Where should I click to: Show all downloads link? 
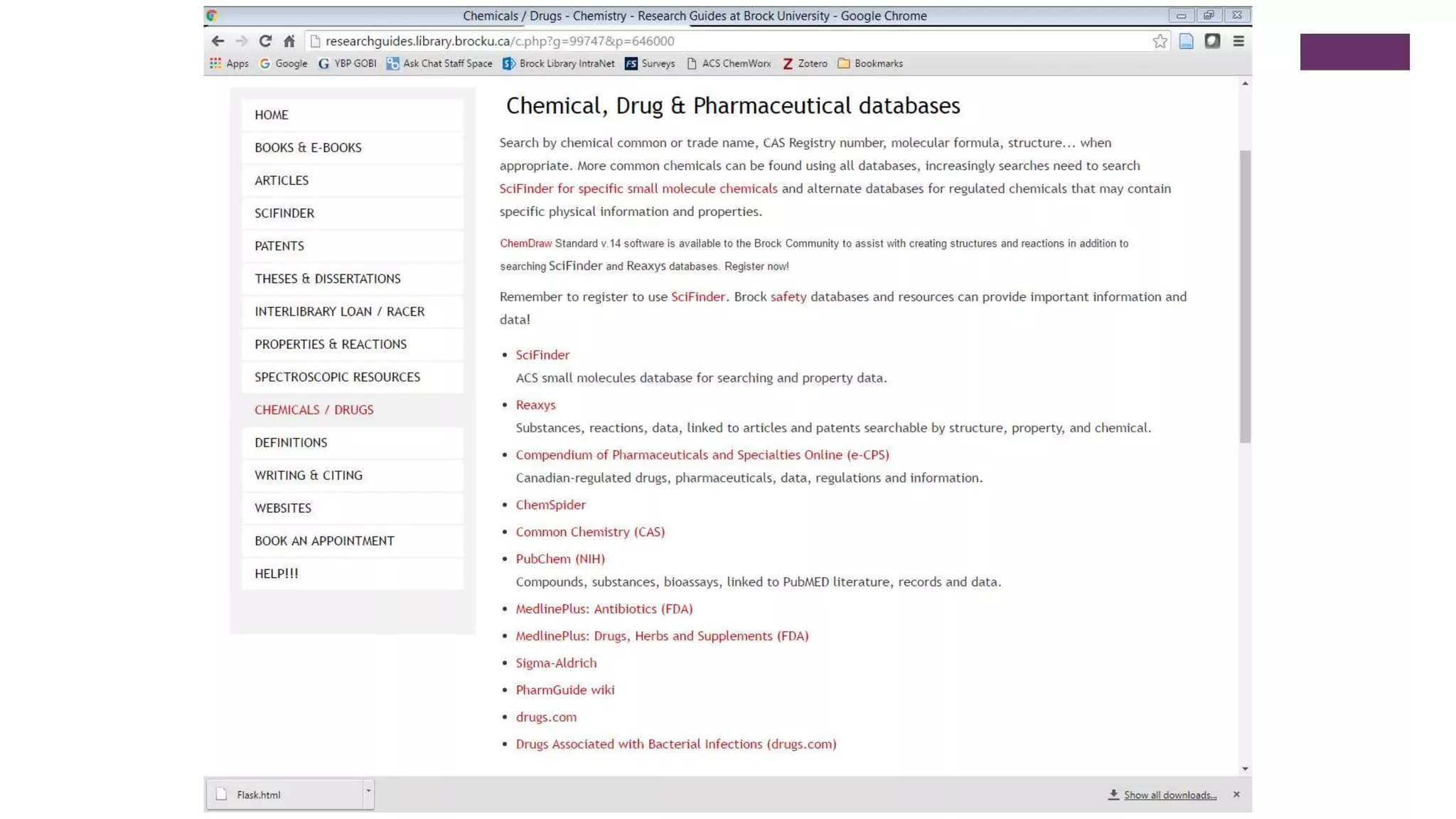point(1169,795)
